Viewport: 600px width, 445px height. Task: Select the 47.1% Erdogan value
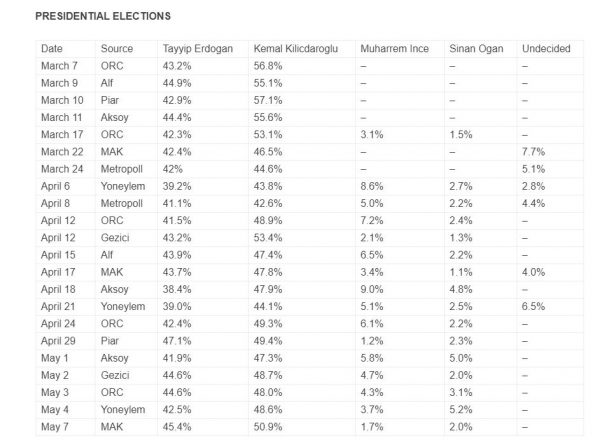tap(177, 341)
